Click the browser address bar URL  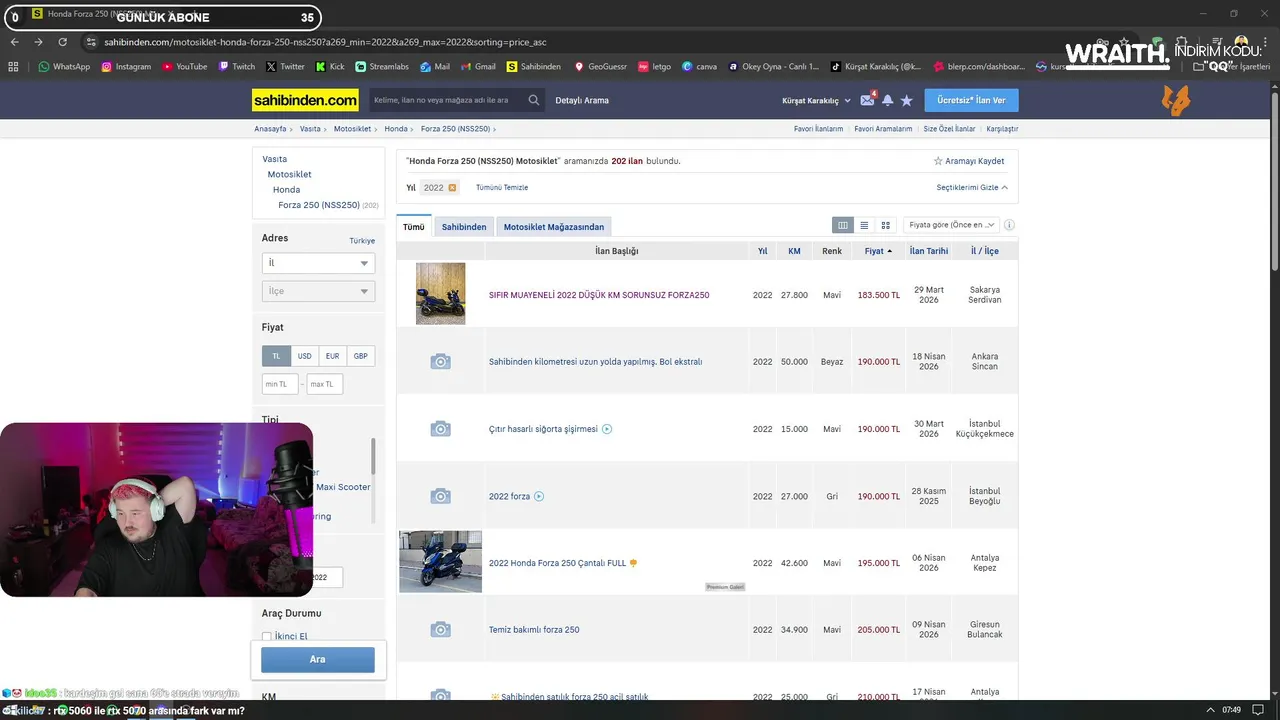pos(325,42)
